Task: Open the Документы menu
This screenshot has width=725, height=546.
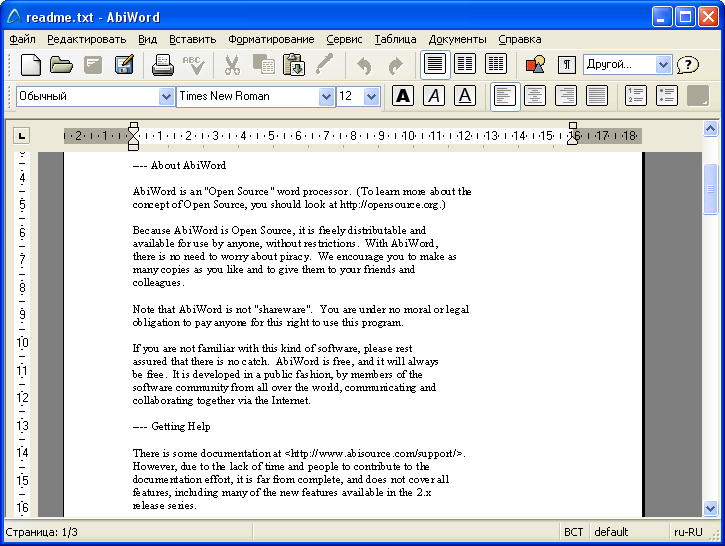Action: (x=457, y=39)
